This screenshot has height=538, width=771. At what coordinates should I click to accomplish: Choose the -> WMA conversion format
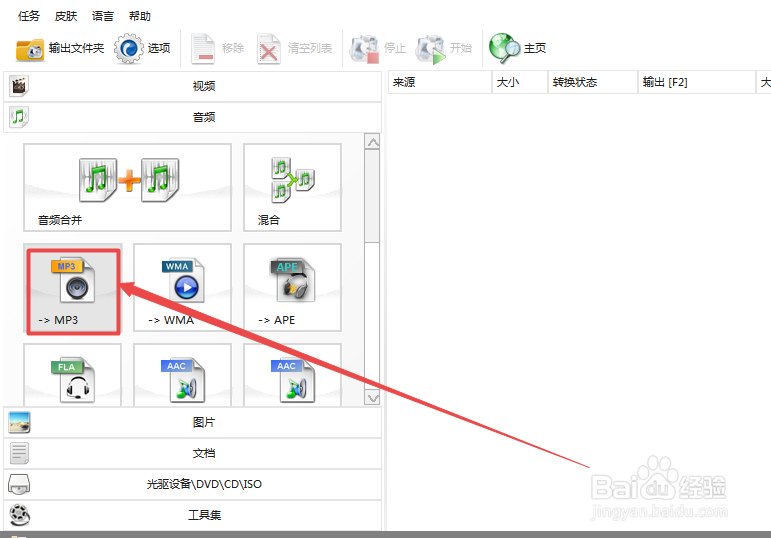click(182, 288)
